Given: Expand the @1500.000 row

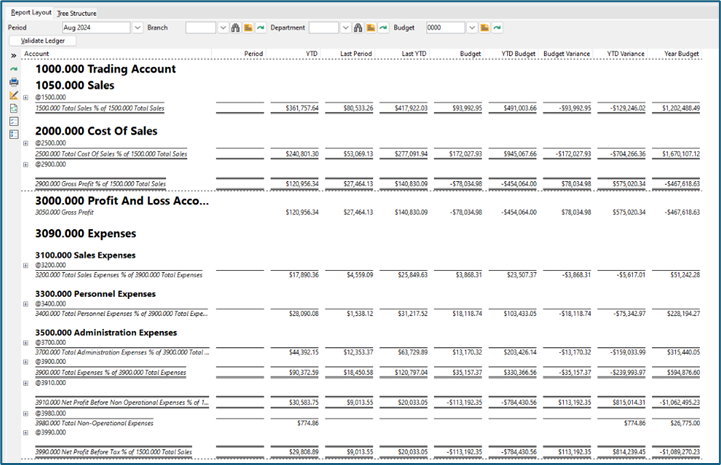Looking at the screenshot, I should (x=26, y=98).
